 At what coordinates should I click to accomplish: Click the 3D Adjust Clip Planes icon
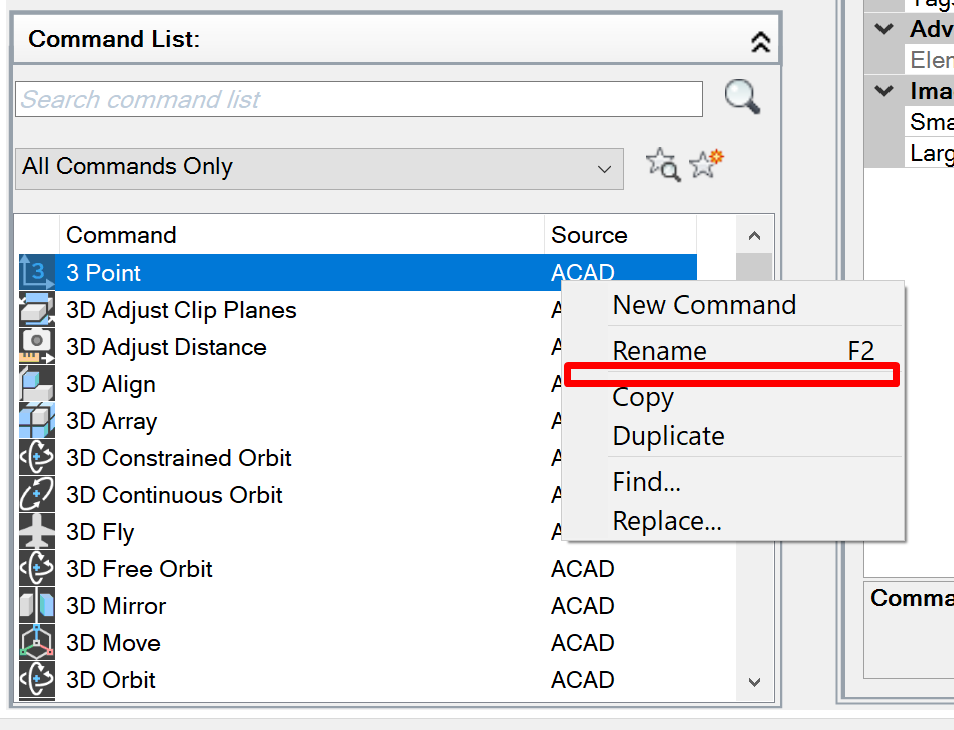(37, 311)
